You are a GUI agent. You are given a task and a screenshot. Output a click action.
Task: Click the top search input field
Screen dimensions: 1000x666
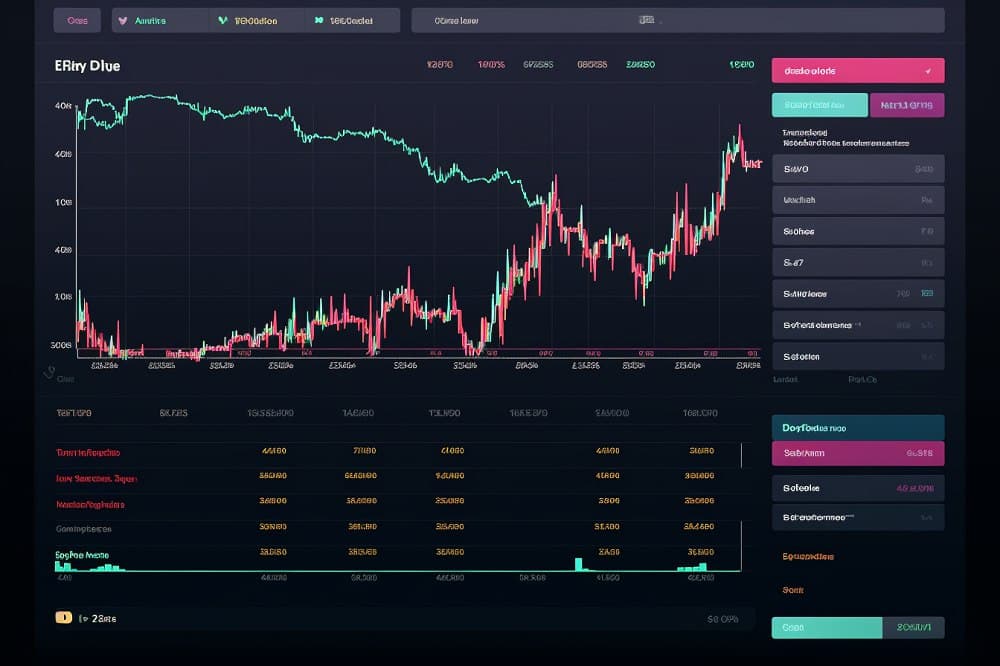tap(676, 20)
